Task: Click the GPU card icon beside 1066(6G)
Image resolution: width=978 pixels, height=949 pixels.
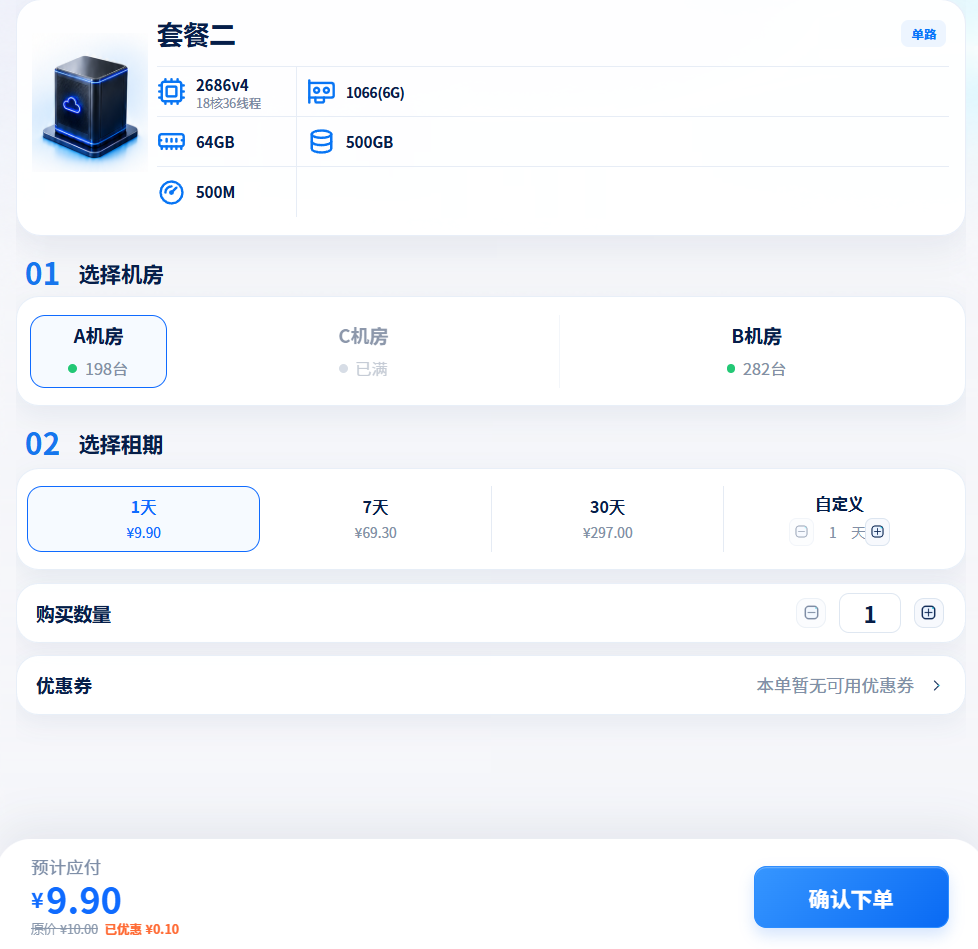Action: [x=321, y=92]
